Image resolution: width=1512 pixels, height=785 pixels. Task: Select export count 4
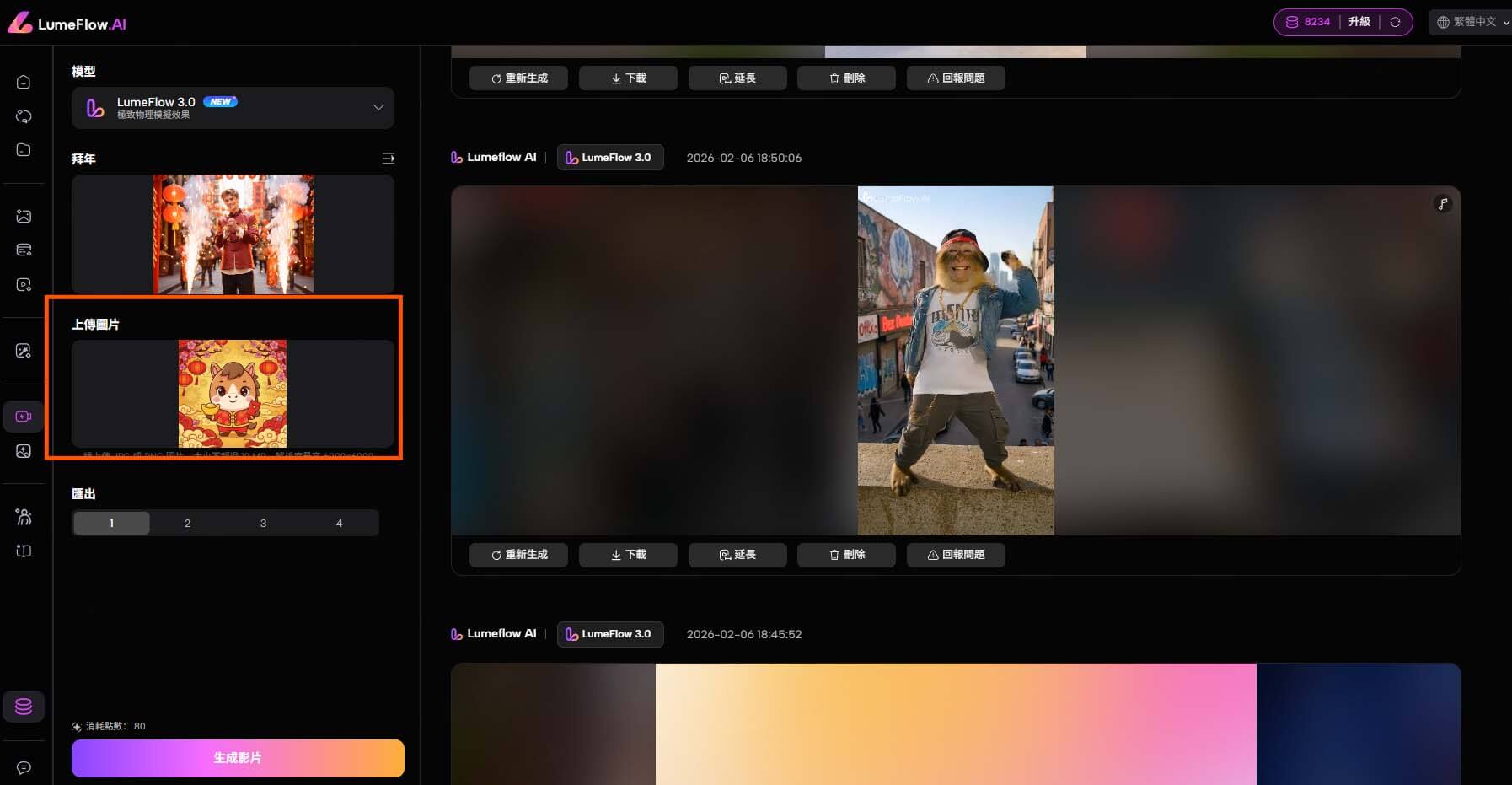(339, 524)
